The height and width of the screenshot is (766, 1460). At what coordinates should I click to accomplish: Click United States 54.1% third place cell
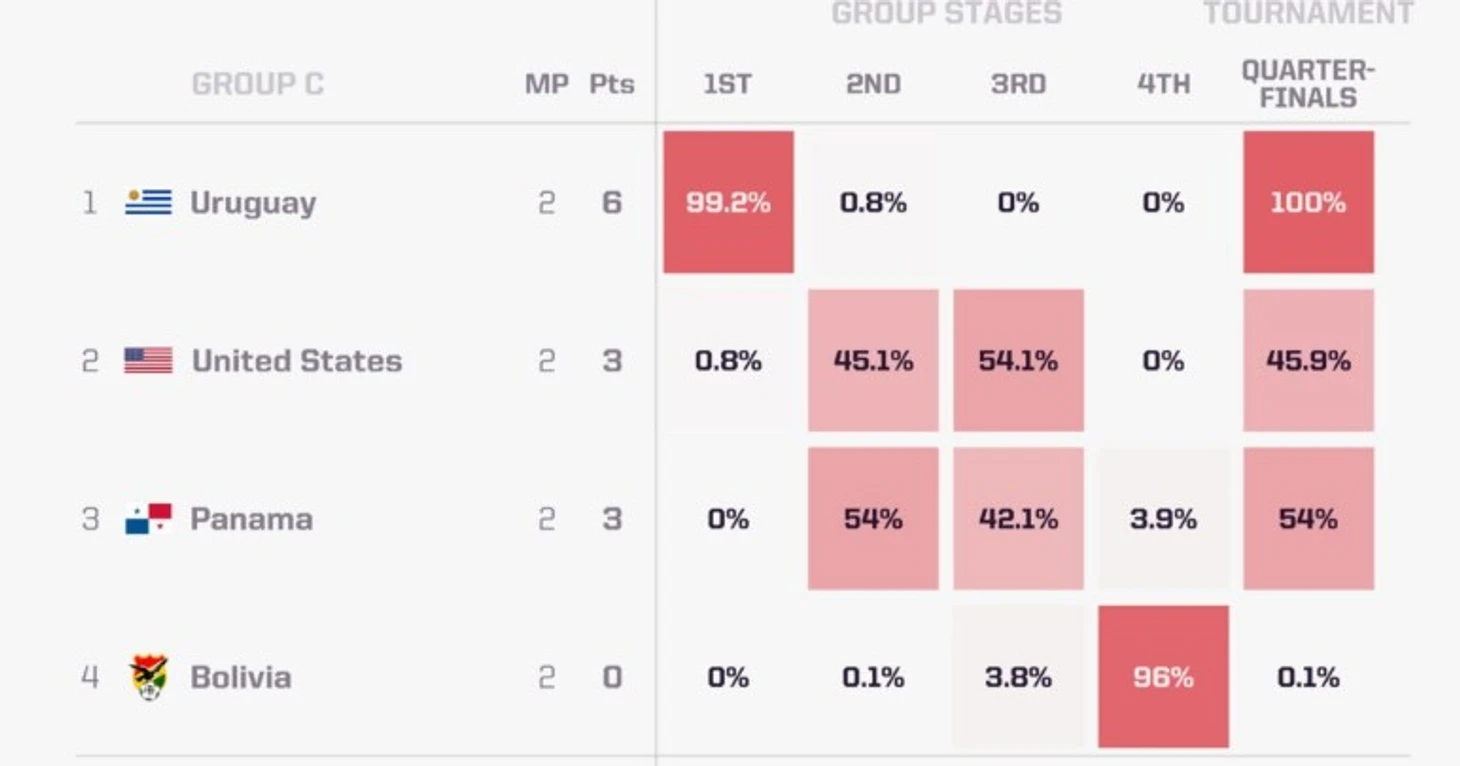[x=1018, y=360]
